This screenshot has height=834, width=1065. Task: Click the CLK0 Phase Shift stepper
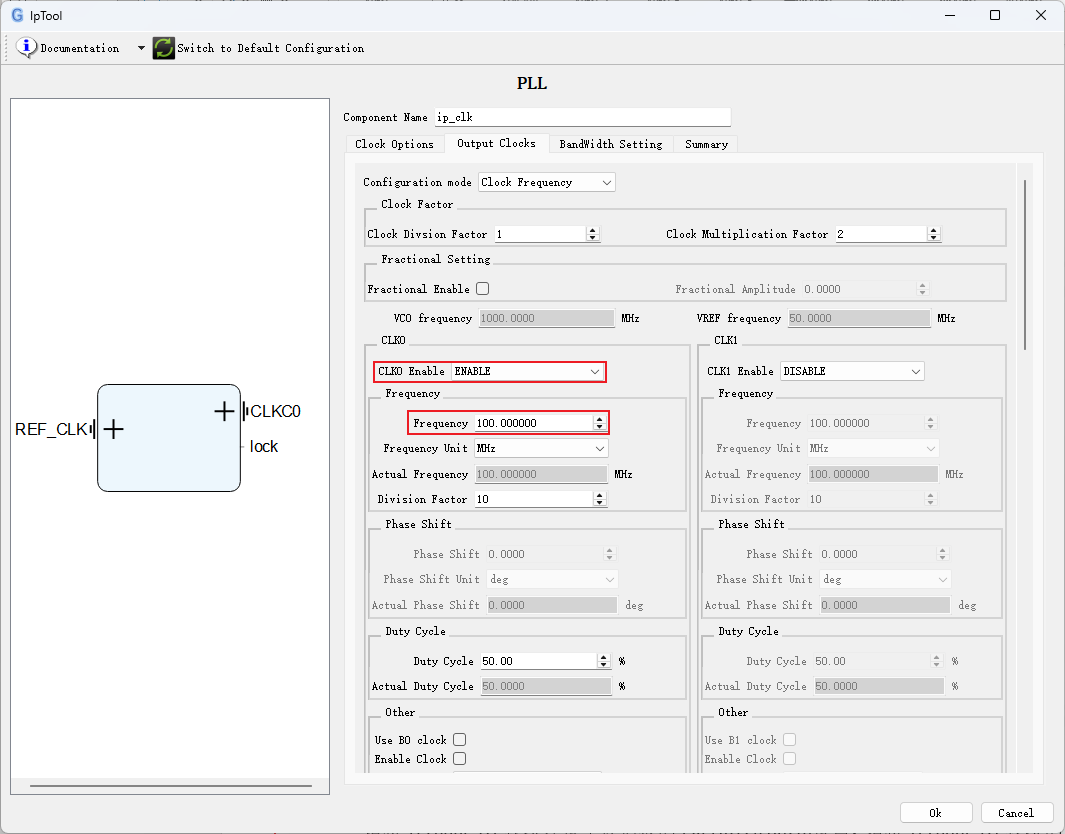tap(609, 554)
